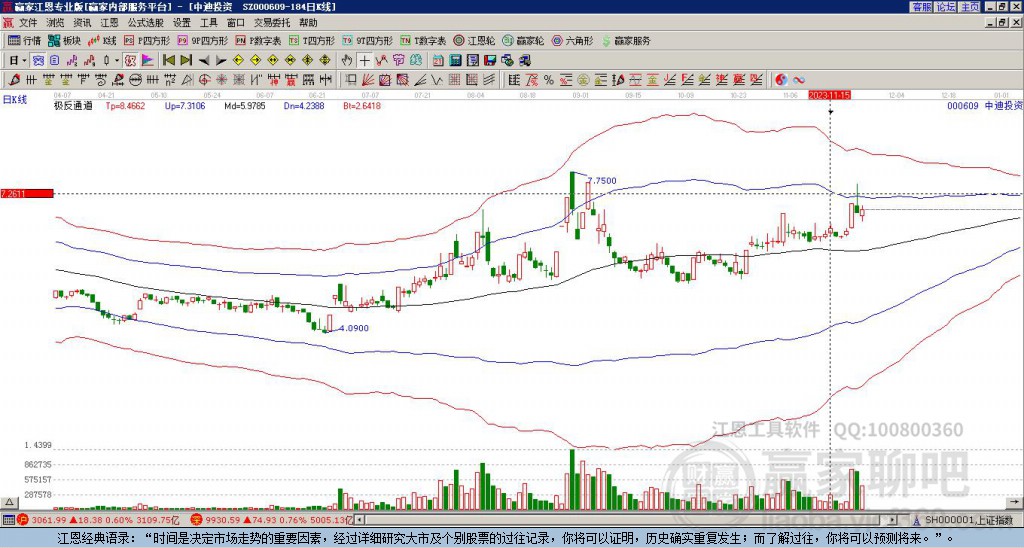
Task: Click the 行情 toolbar button
Action: coord(24,40)
